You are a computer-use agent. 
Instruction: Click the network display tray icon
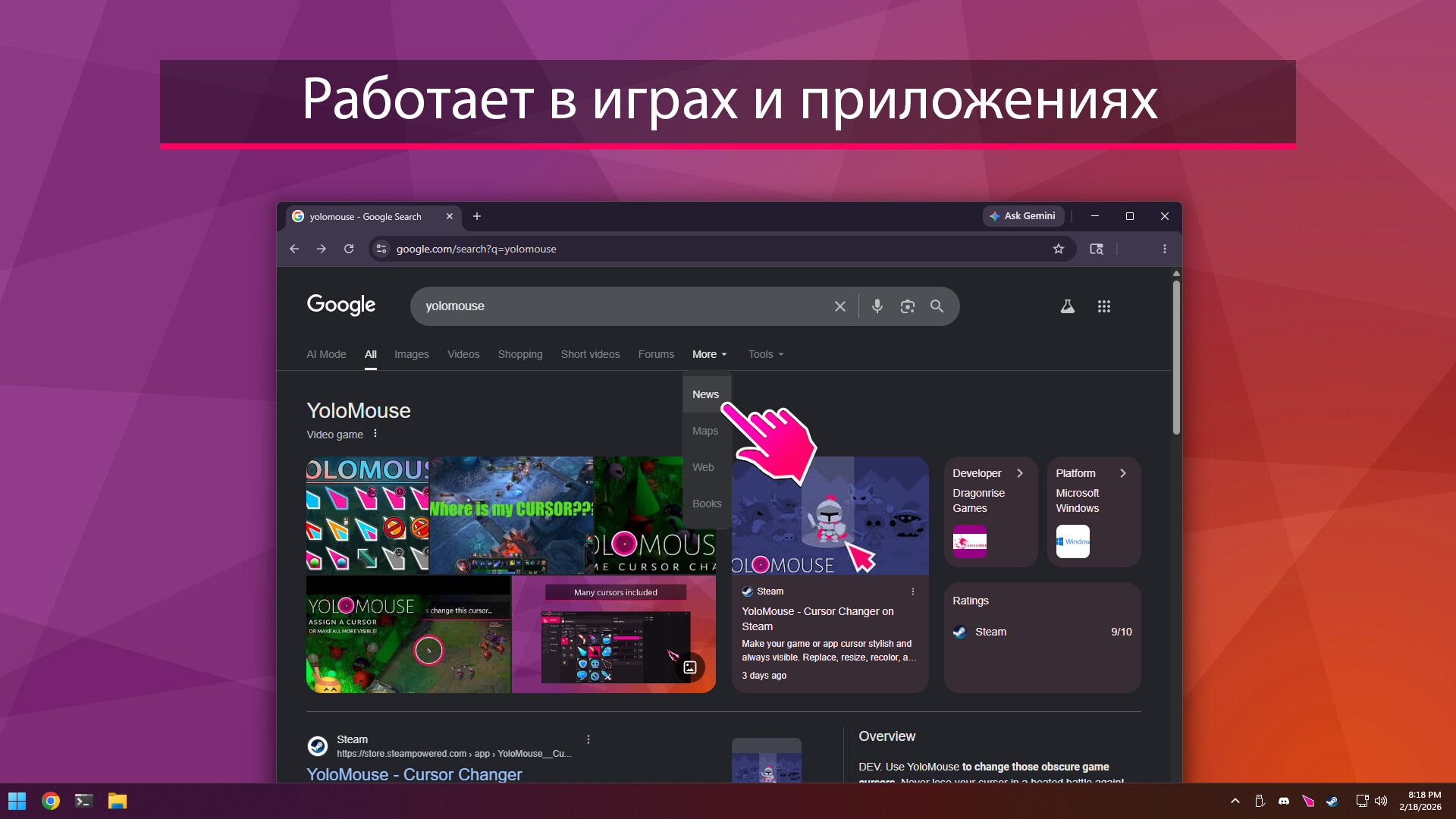pos(1362,801)
